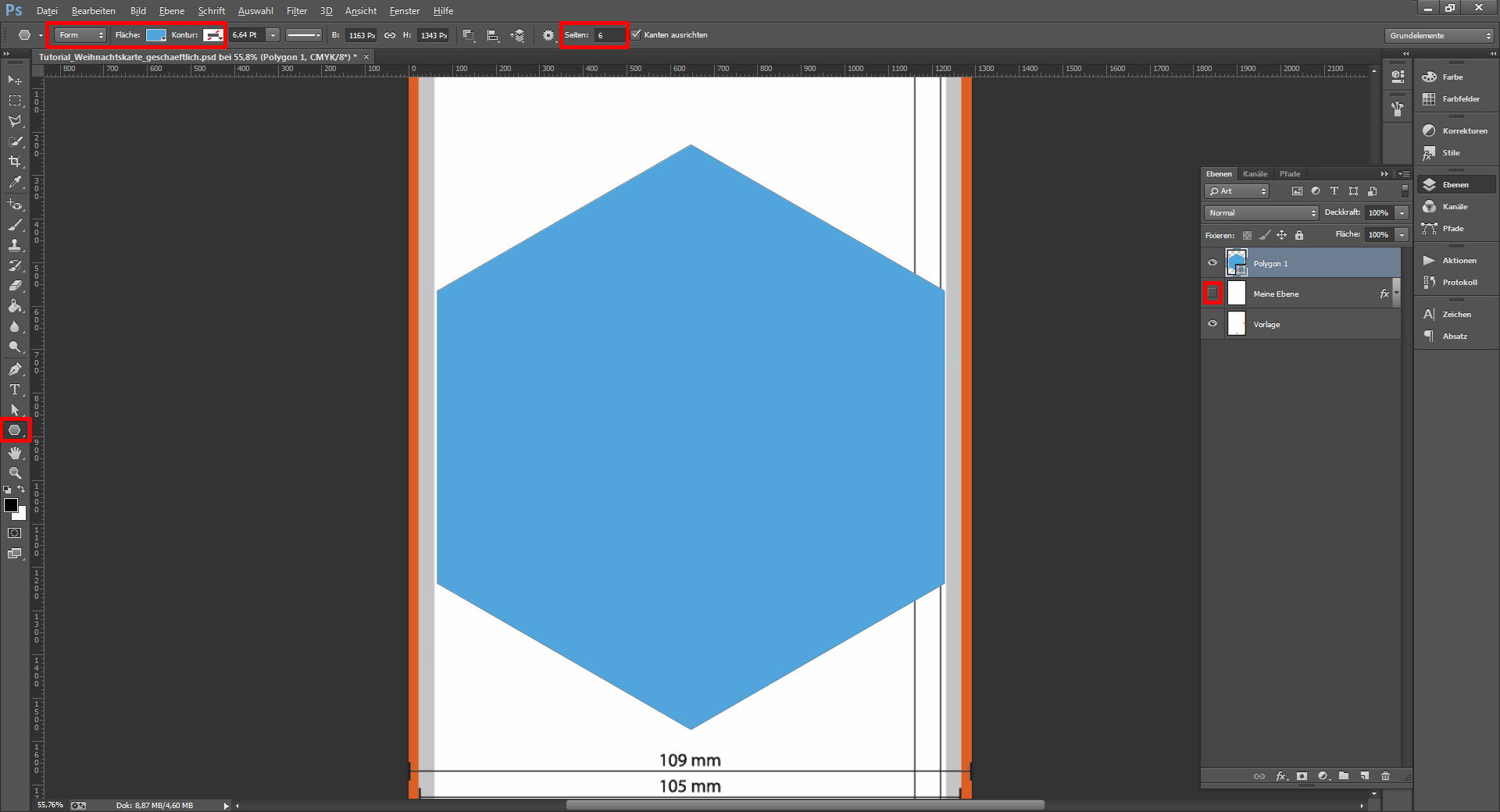Click the Seiten input field

tap(609, 35)
